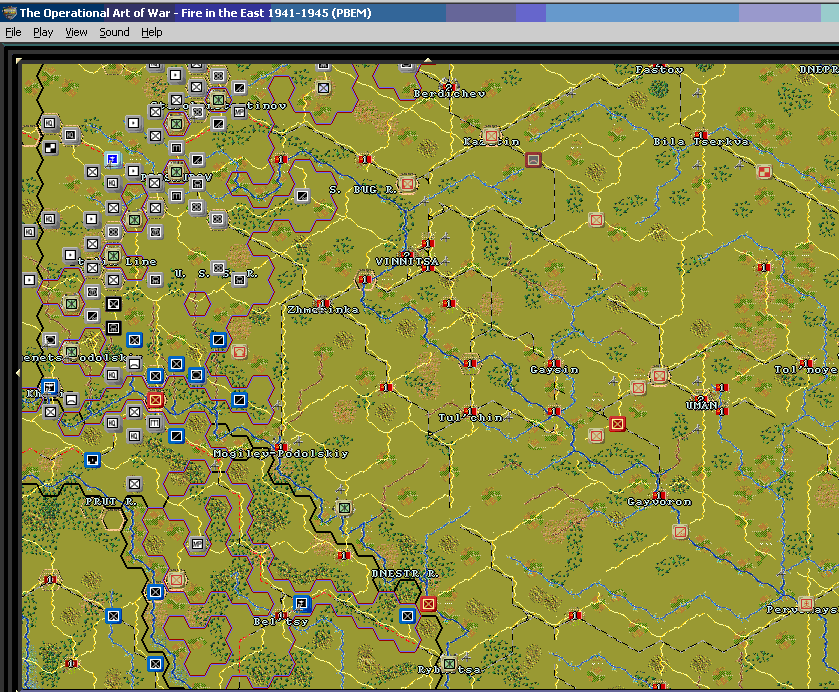The image size is (839, 692).
Task: Open the Sound menu
Action: pos(114,32)
